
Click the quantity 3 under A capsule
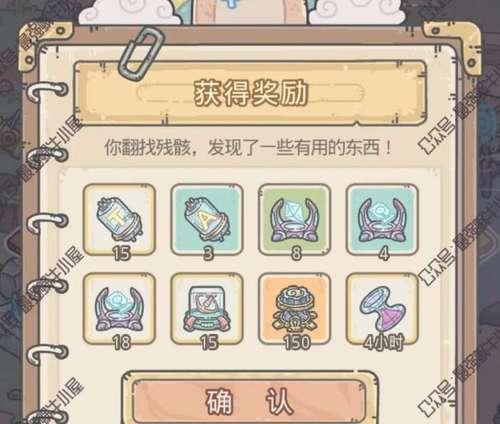point(208,253)
